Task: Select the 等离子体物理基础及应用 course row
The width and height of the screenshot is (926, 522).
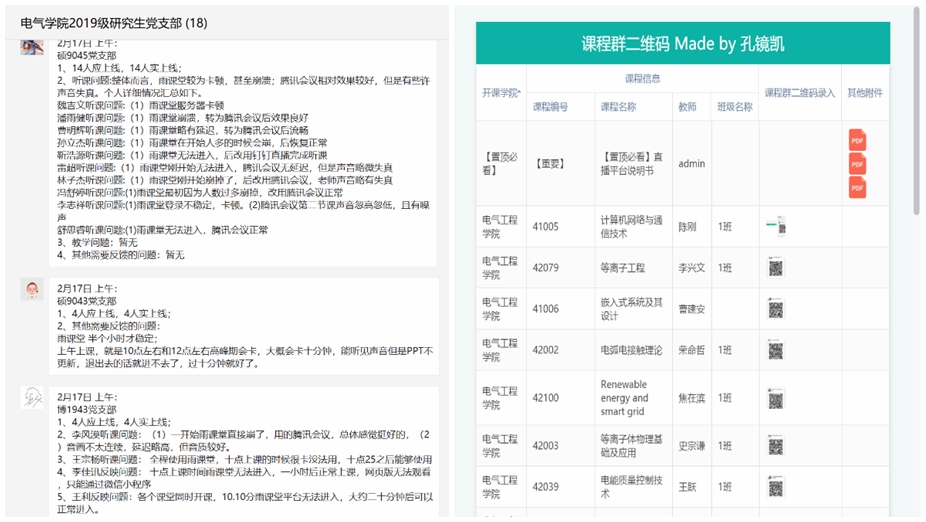Action: tap(633, 445)
